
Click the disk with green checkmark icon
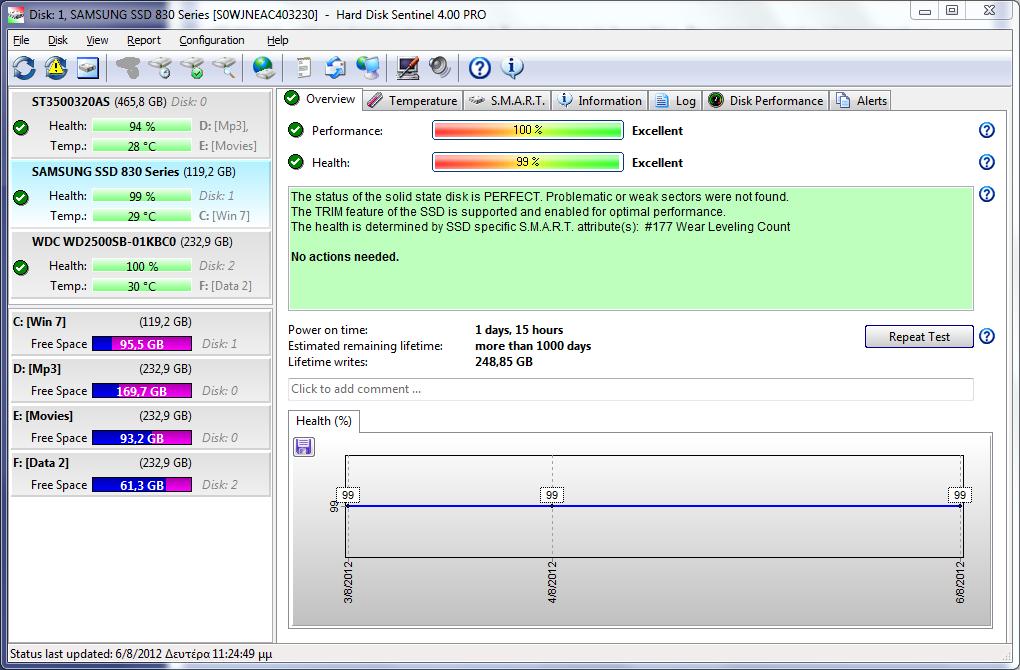tap(192, 68)
